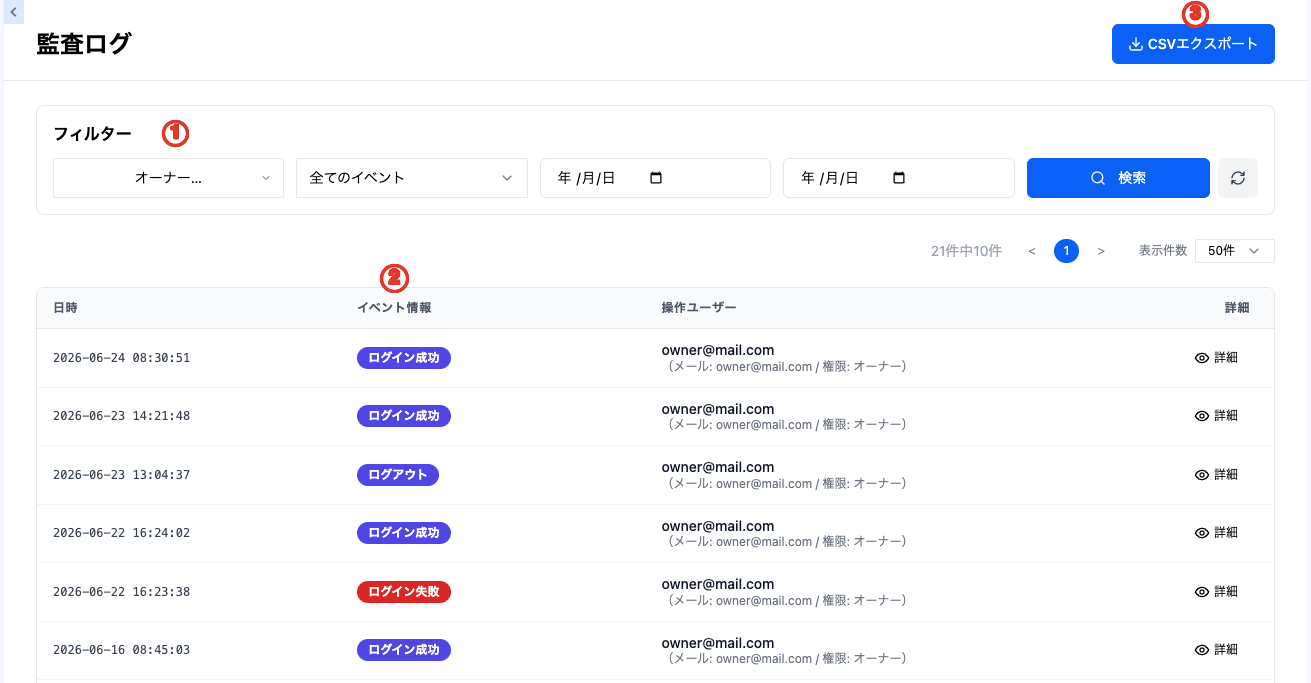1311x683 pixels.
Task: Click owner@mail.com in the ログイン失敗 row
Action: (718, 584)
